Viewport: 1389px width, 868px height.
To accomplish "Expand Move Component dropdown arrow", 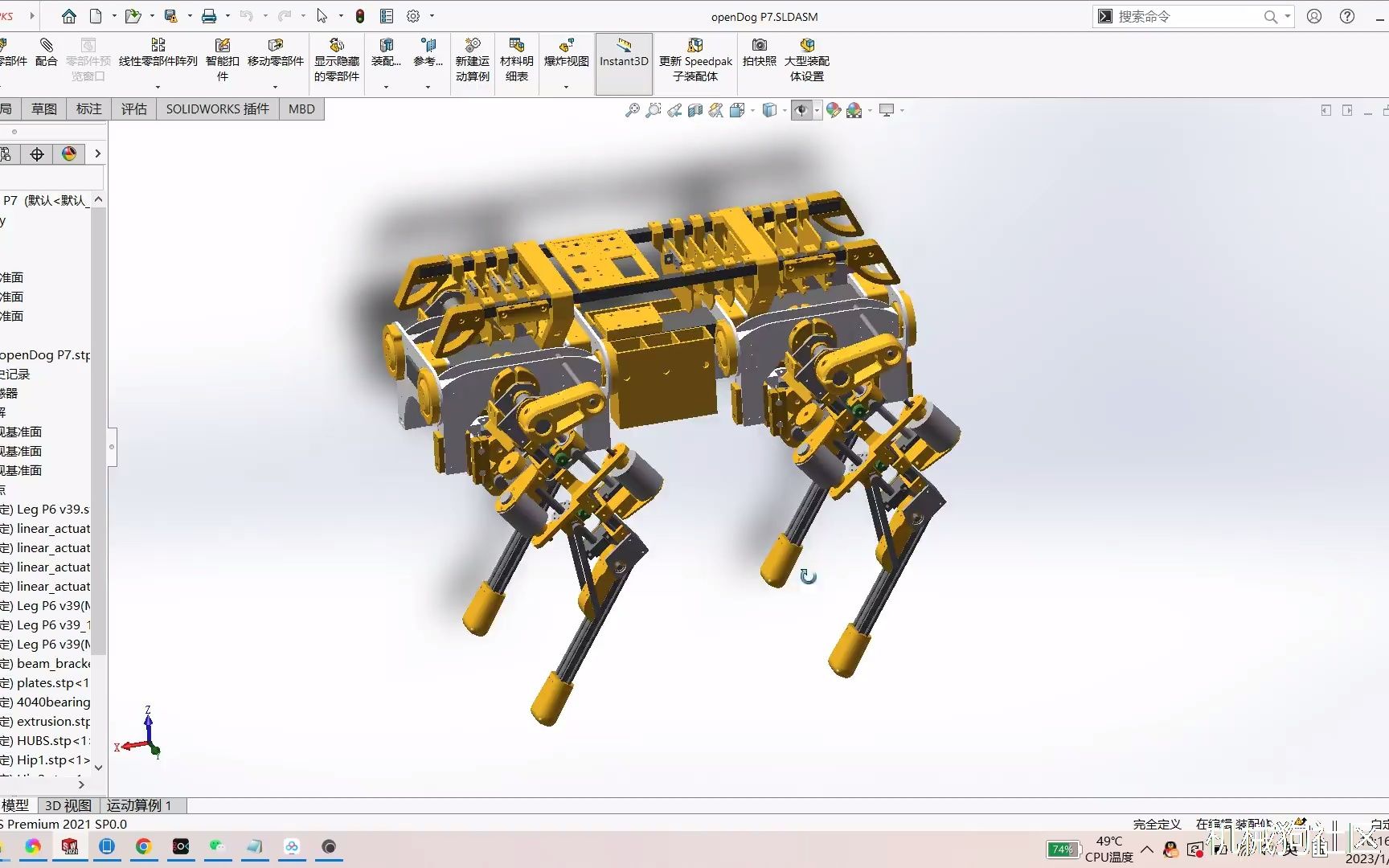I will point(276,87).
